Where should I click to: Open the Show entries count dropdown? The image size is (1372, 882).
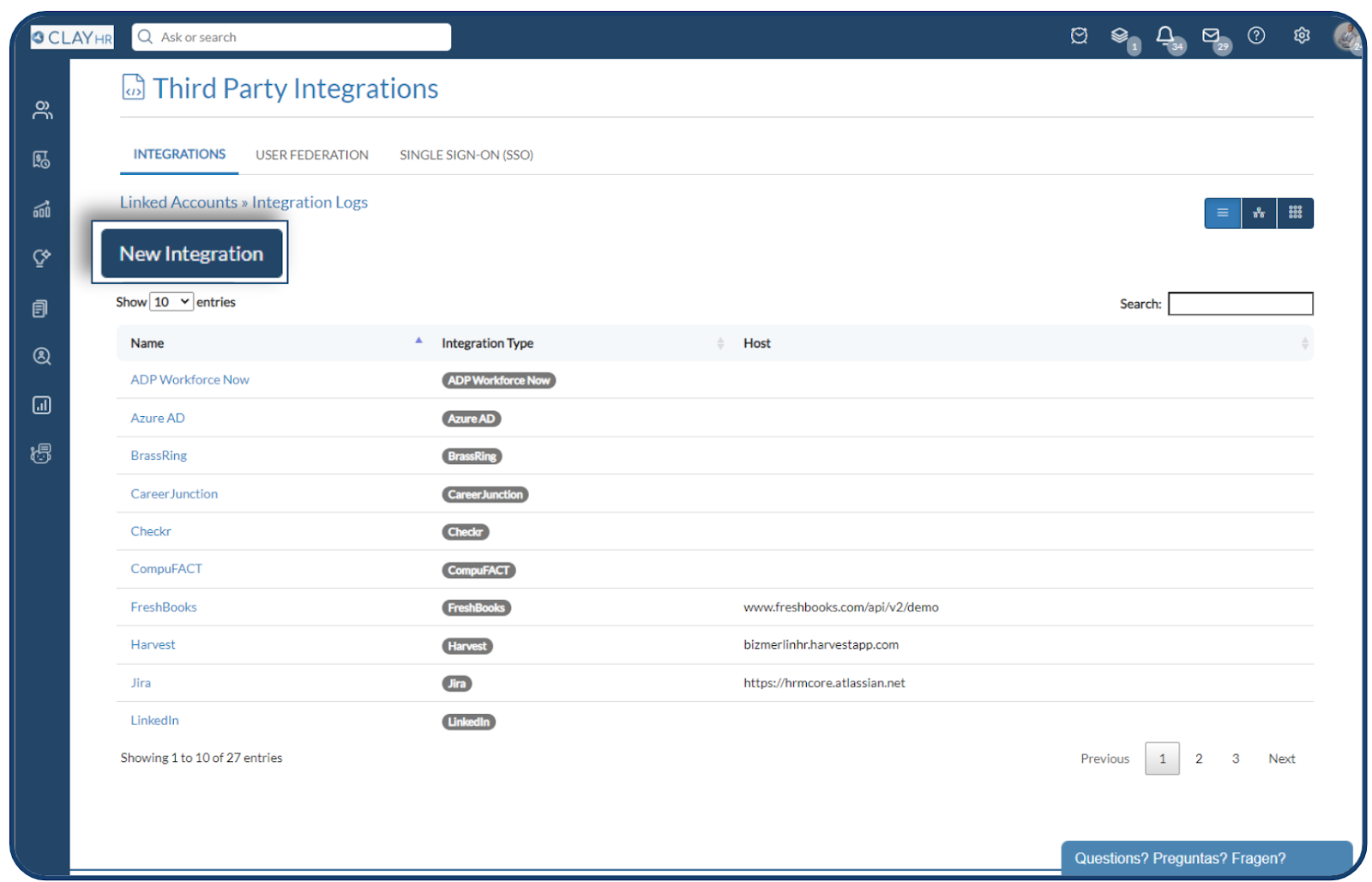171,302
